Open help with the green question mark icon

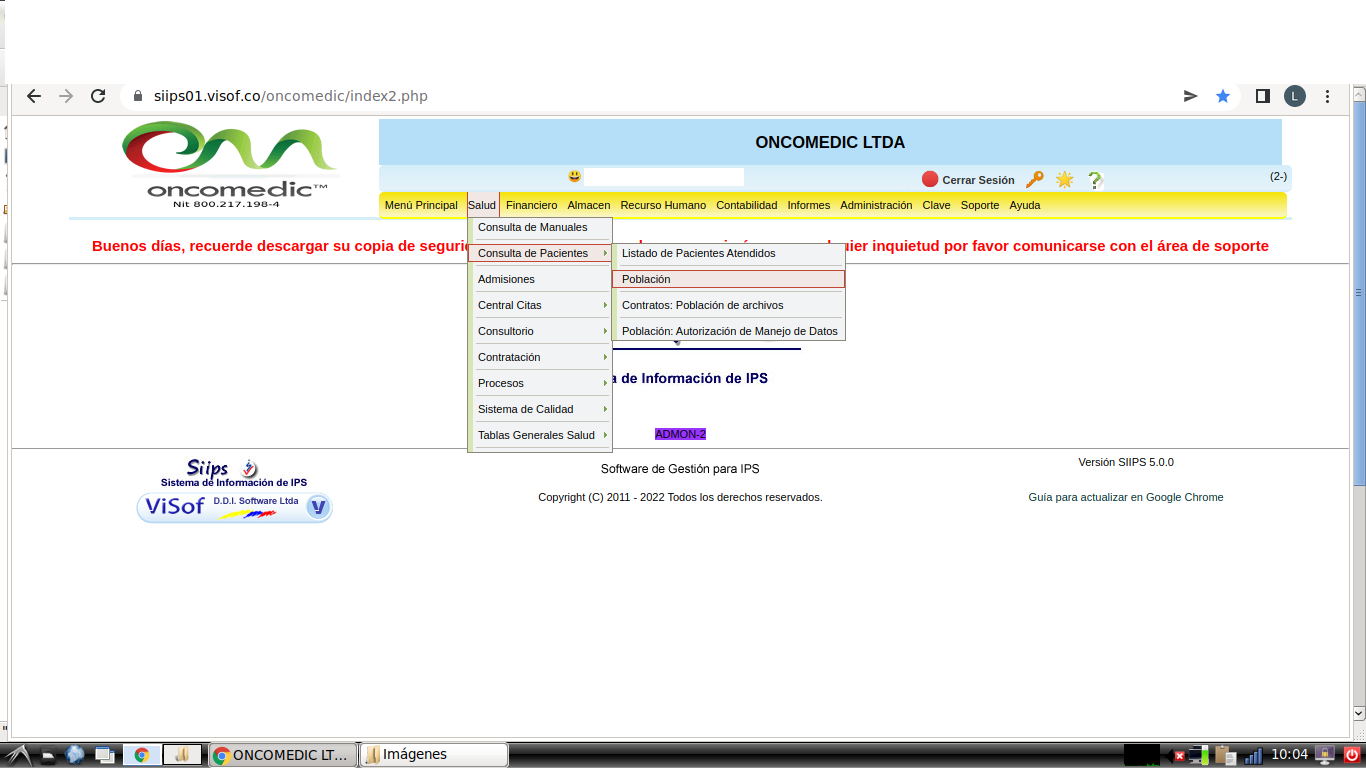pos(1094,180)
